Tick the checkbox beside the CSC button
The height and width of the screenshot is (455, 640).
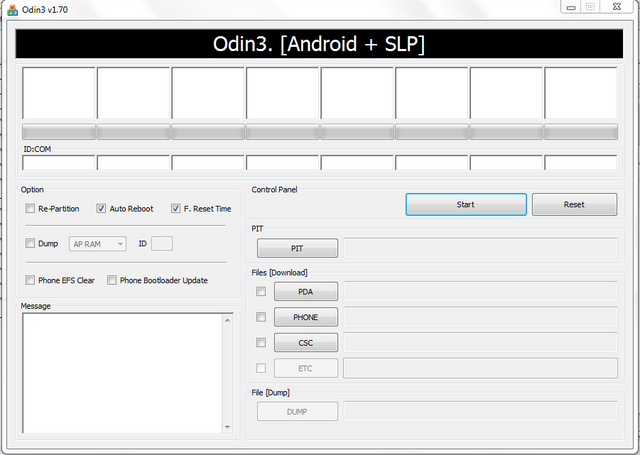pos(261,342)
